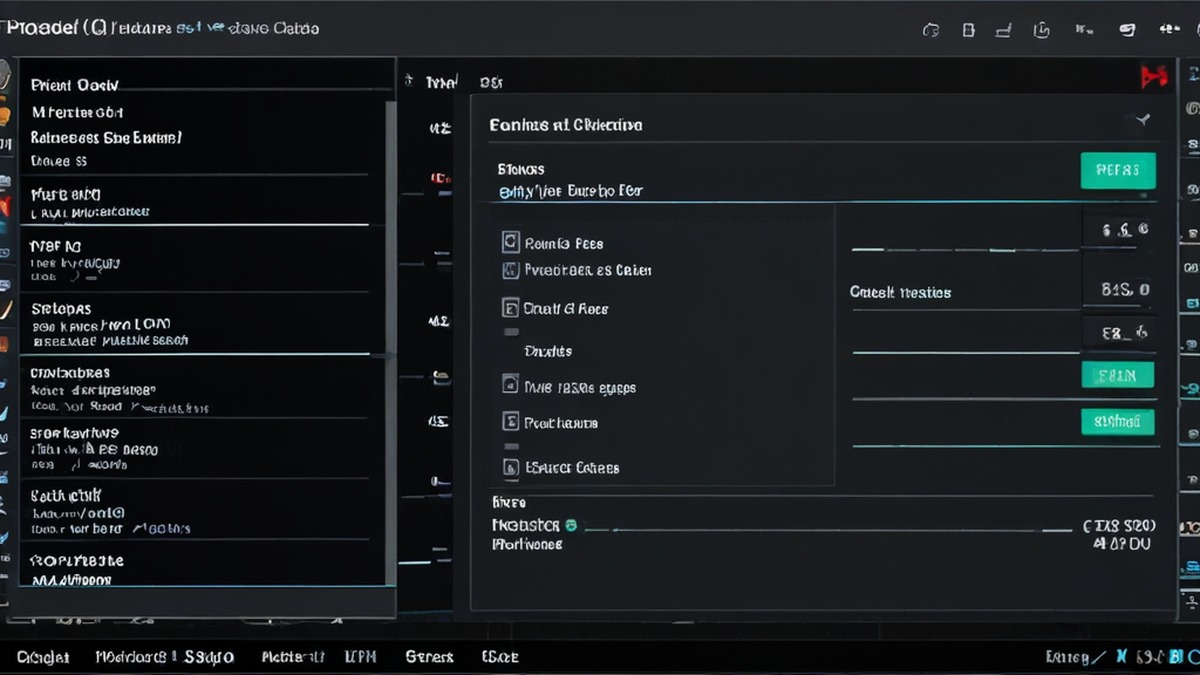Image resolution: width=1200 pixels, height=675 pixels.
Task: Click the red flag icon at dialog corner
Action: click(x=1155, y=78)
